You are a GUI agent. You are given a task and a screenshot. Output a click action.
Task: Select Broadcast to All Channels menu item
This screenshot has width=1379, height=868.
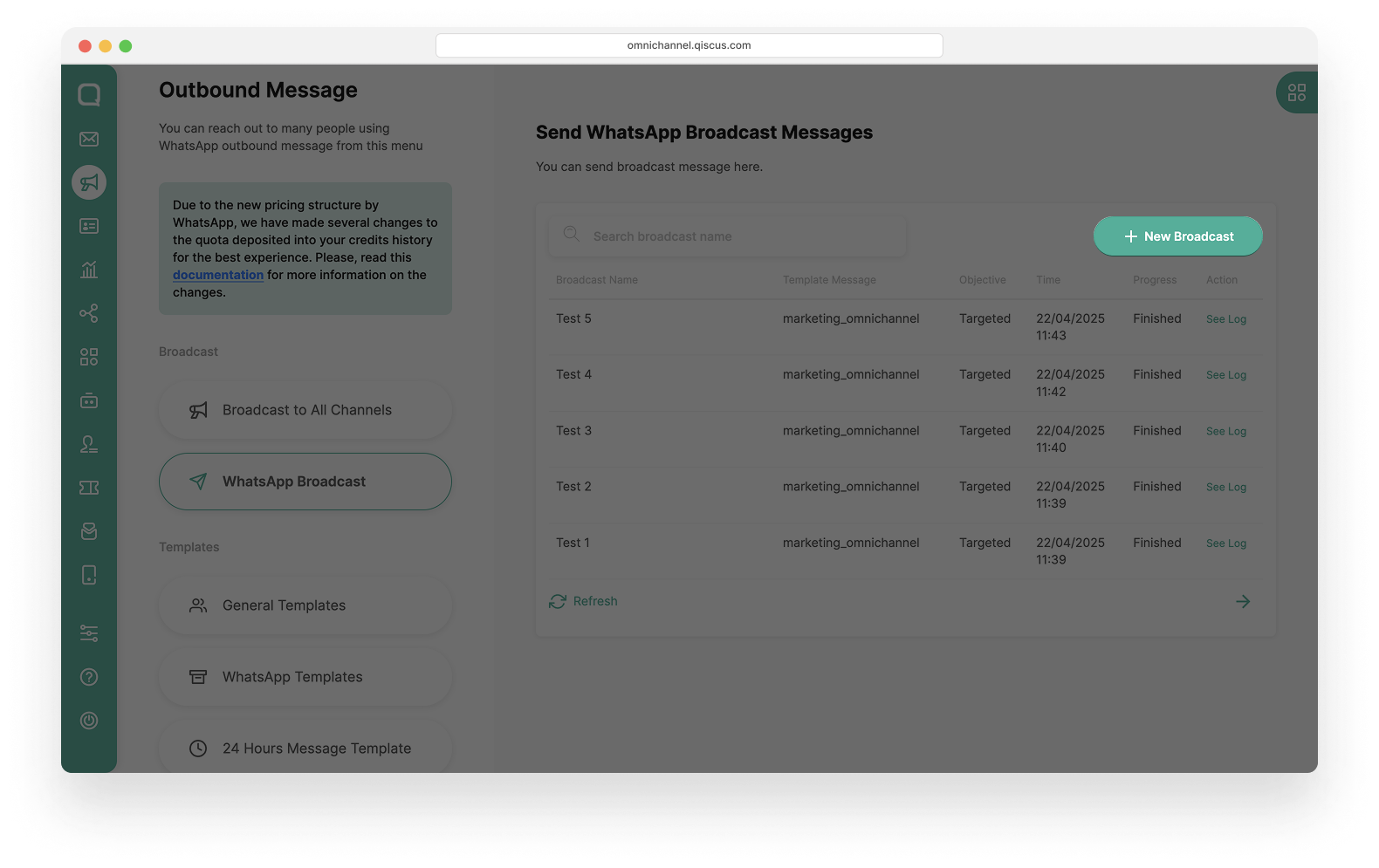tap(305, 410)
